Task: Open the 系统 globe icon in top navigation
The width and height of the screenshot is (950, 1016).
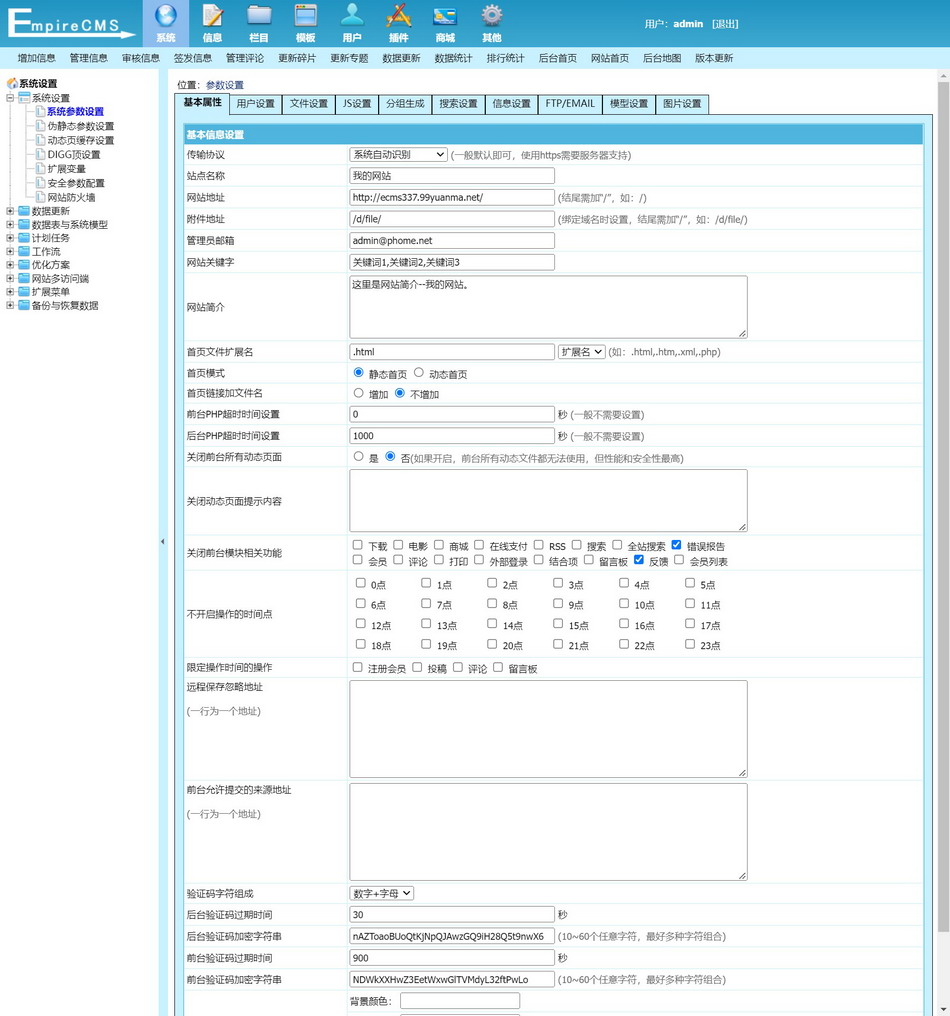Action: pyautogui.click(x=166, y=16)
